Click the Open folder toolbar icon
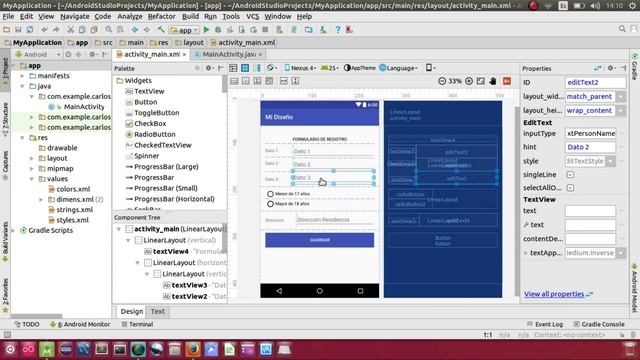Image resolution: width=640 pixels, height=360 pixels. [6, 29]
